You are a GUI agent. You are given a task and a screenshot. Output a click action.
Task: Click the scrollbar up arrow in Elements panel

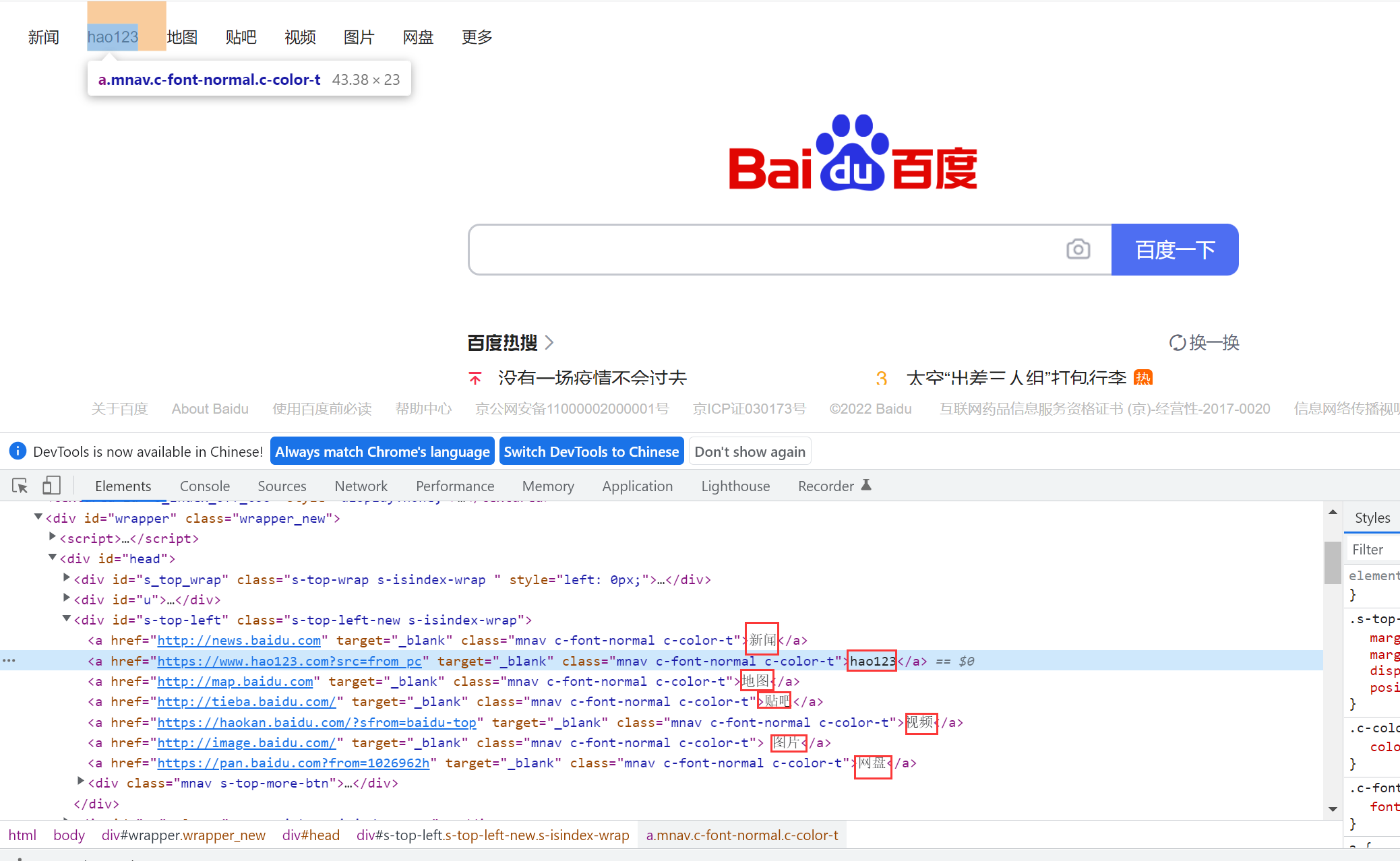[1333, 512]
